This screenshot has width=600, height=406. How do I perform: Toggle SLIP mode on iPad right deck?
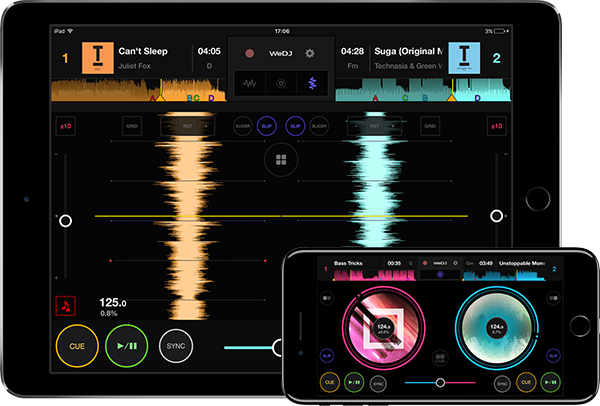tap(295, 126)
